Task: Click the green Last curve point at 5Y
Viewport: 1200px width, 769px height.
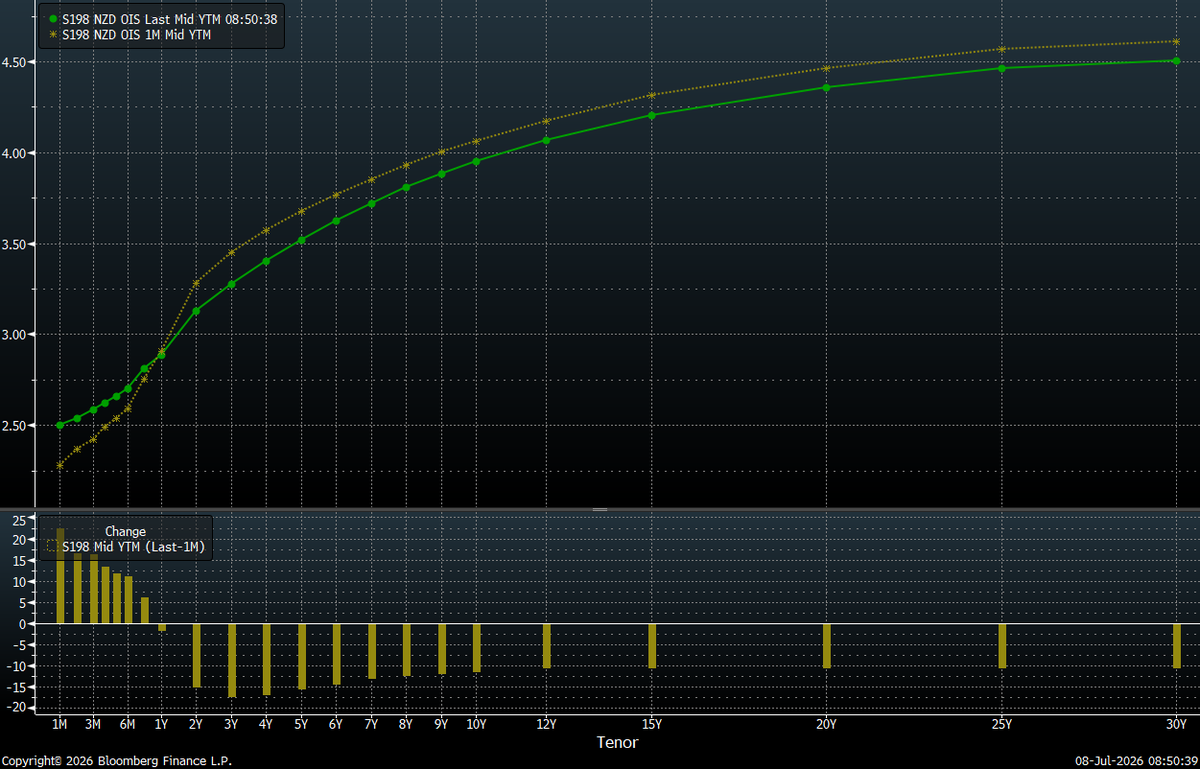Action: tap(301, 240)
